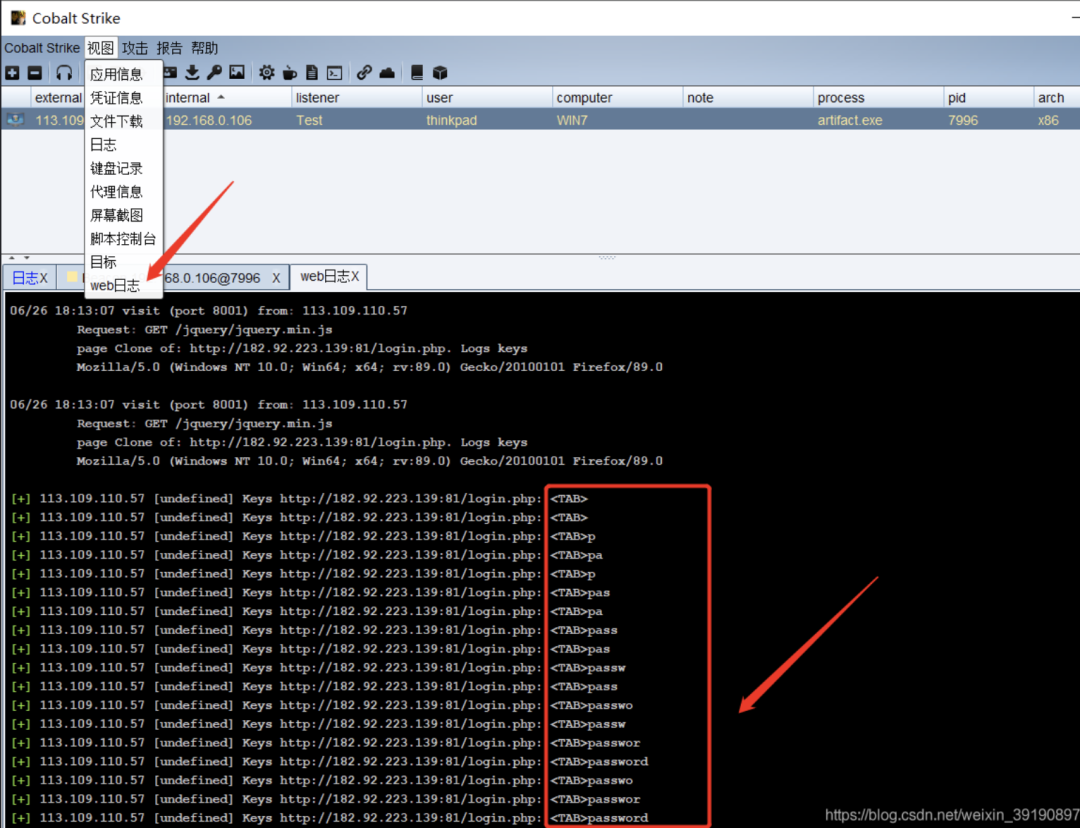Click the book help icon in toolbar
This screenshot has height=828, width=1080.
pyautogui.click(x=417, y=72)
